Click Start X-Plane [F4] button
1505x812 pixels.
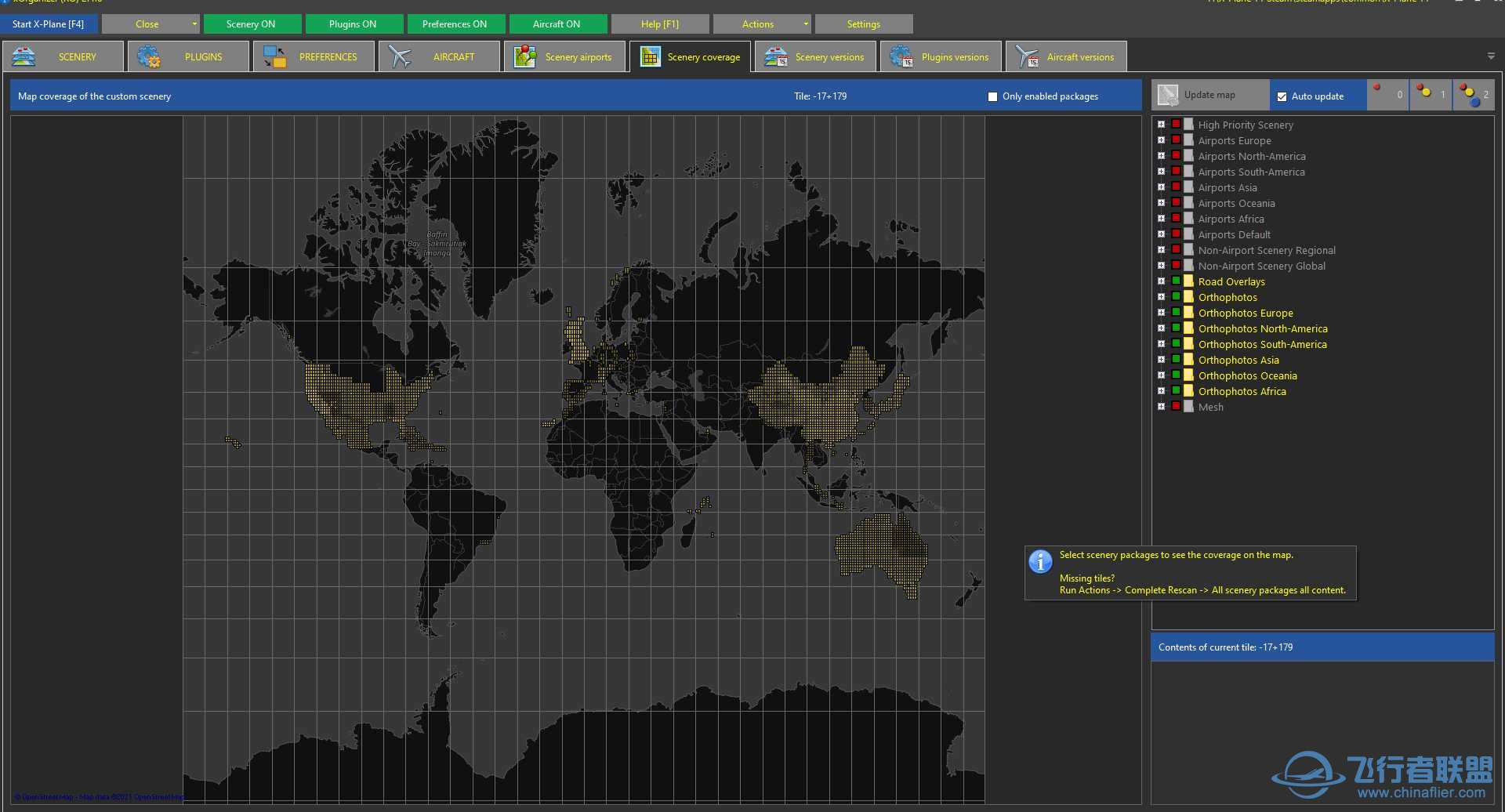[49, 24]
